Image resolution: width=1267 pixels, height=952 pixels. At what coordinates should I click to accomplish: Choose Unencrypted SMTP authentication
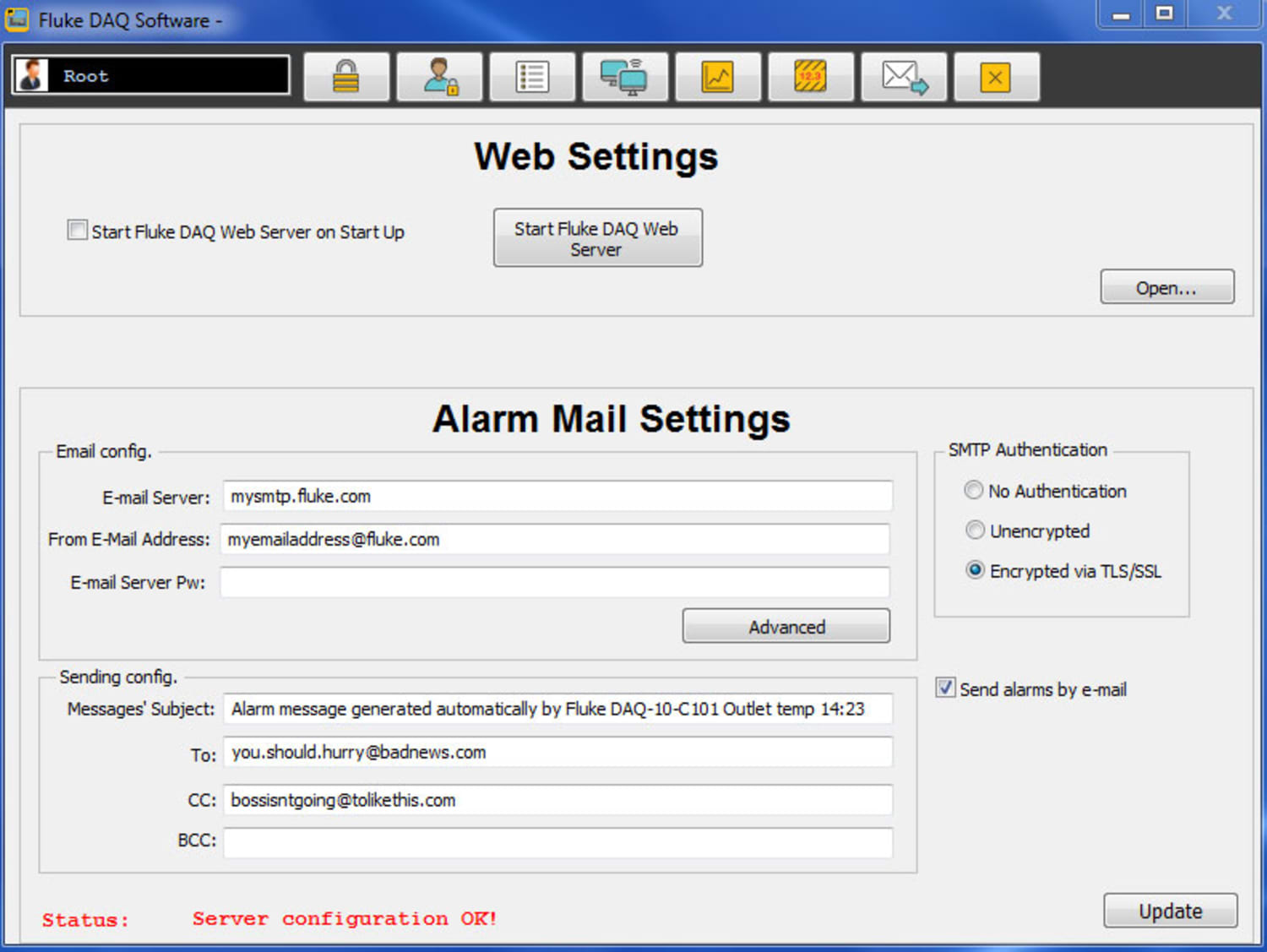[x=974, y=530]
